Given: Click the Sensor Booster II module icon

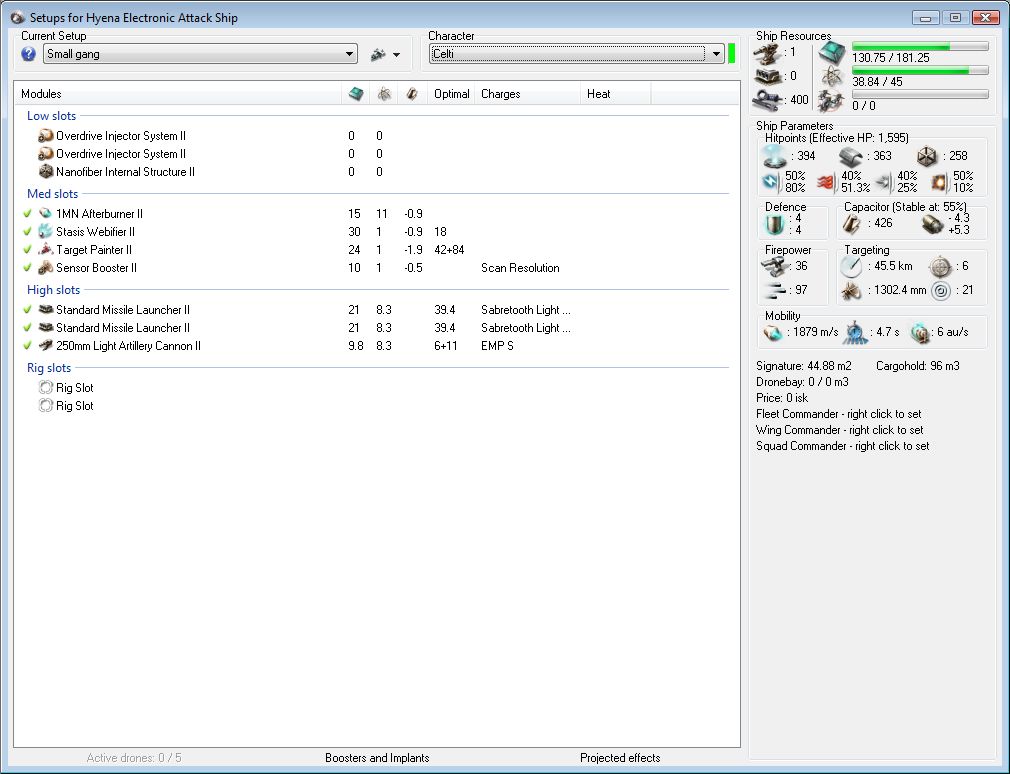Looking at the screenshot, I should coord(45,268).
